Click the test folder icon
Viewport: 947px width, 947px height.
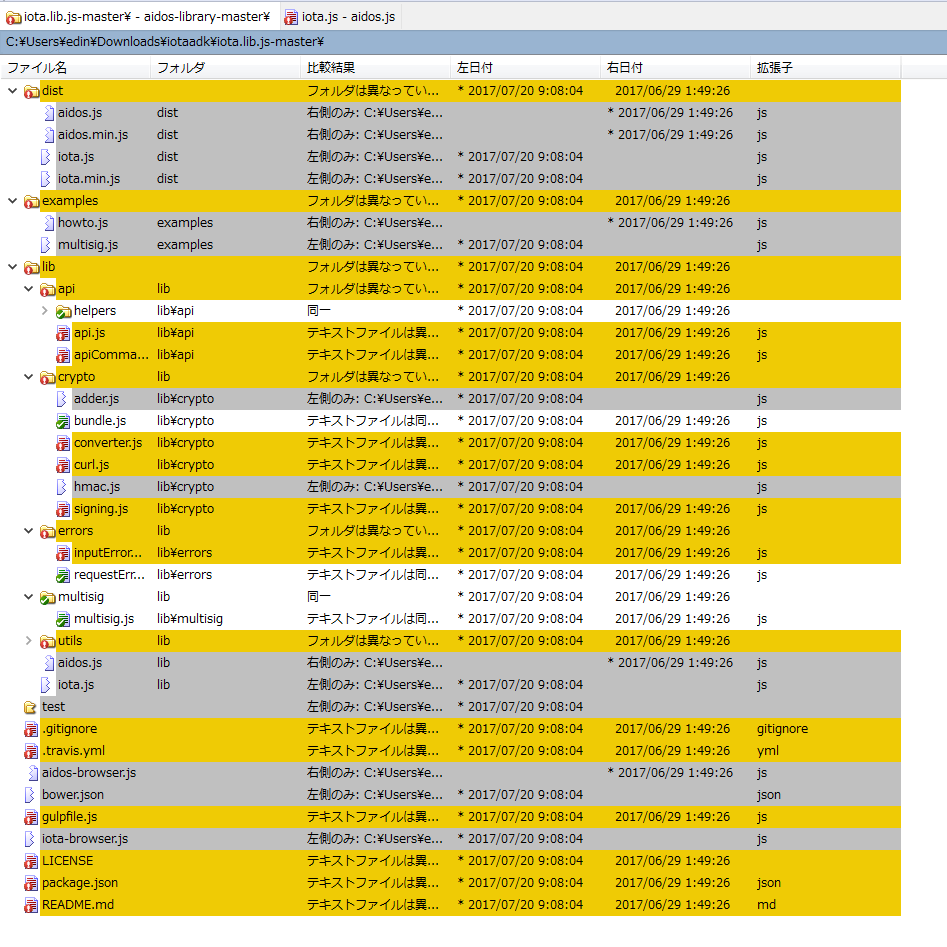(30, 707)
